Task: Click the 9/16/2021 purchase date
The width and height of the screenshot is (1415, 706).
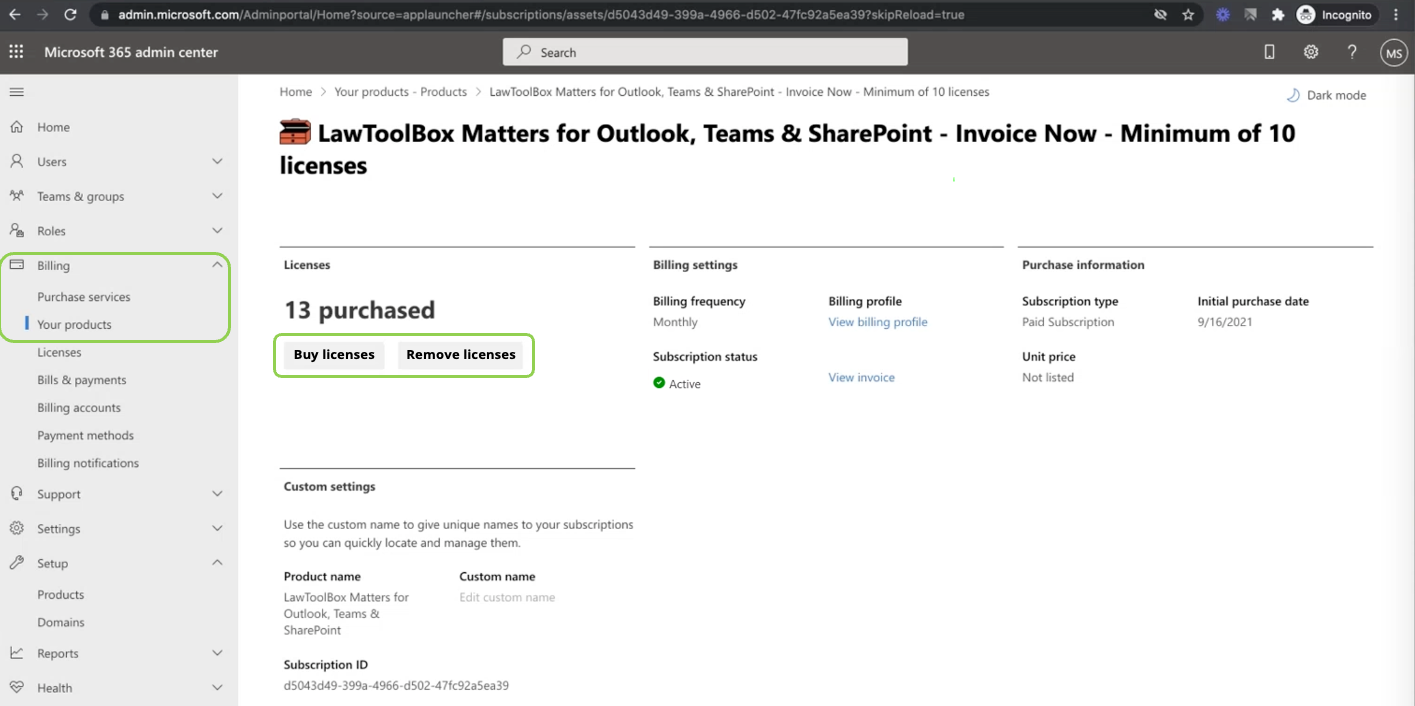Action: pos(1223,322)
